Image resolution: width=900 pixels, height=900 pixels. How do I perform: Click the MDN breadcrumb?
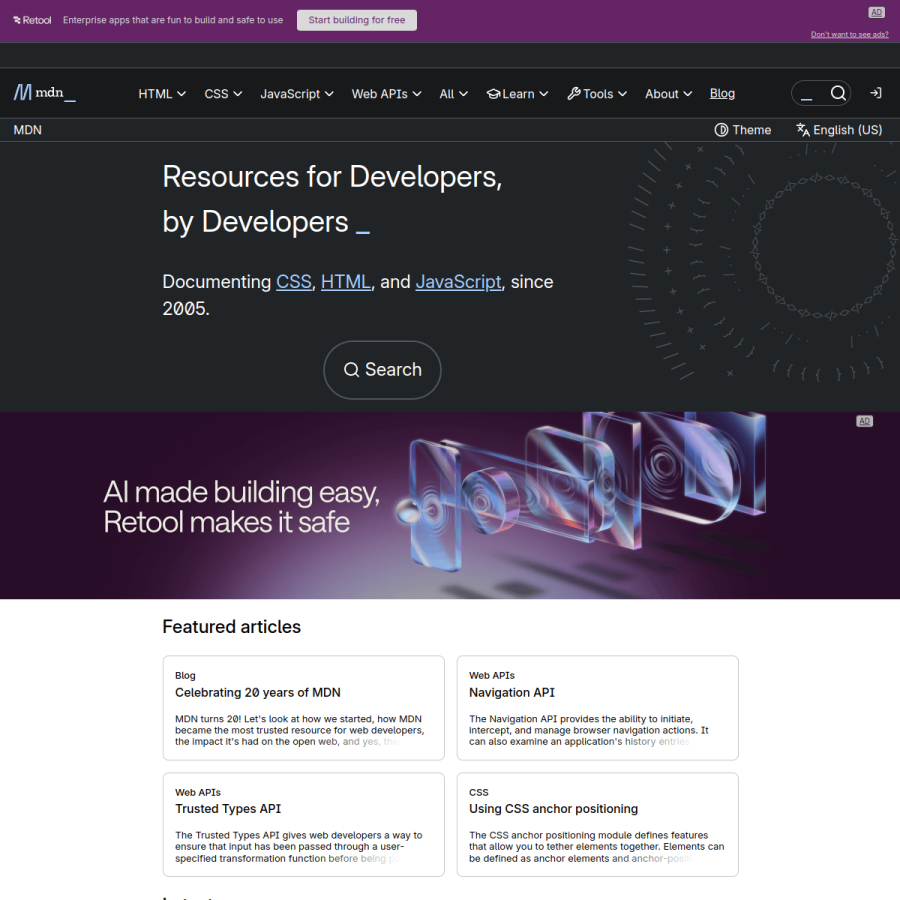[x=28, y=130]
